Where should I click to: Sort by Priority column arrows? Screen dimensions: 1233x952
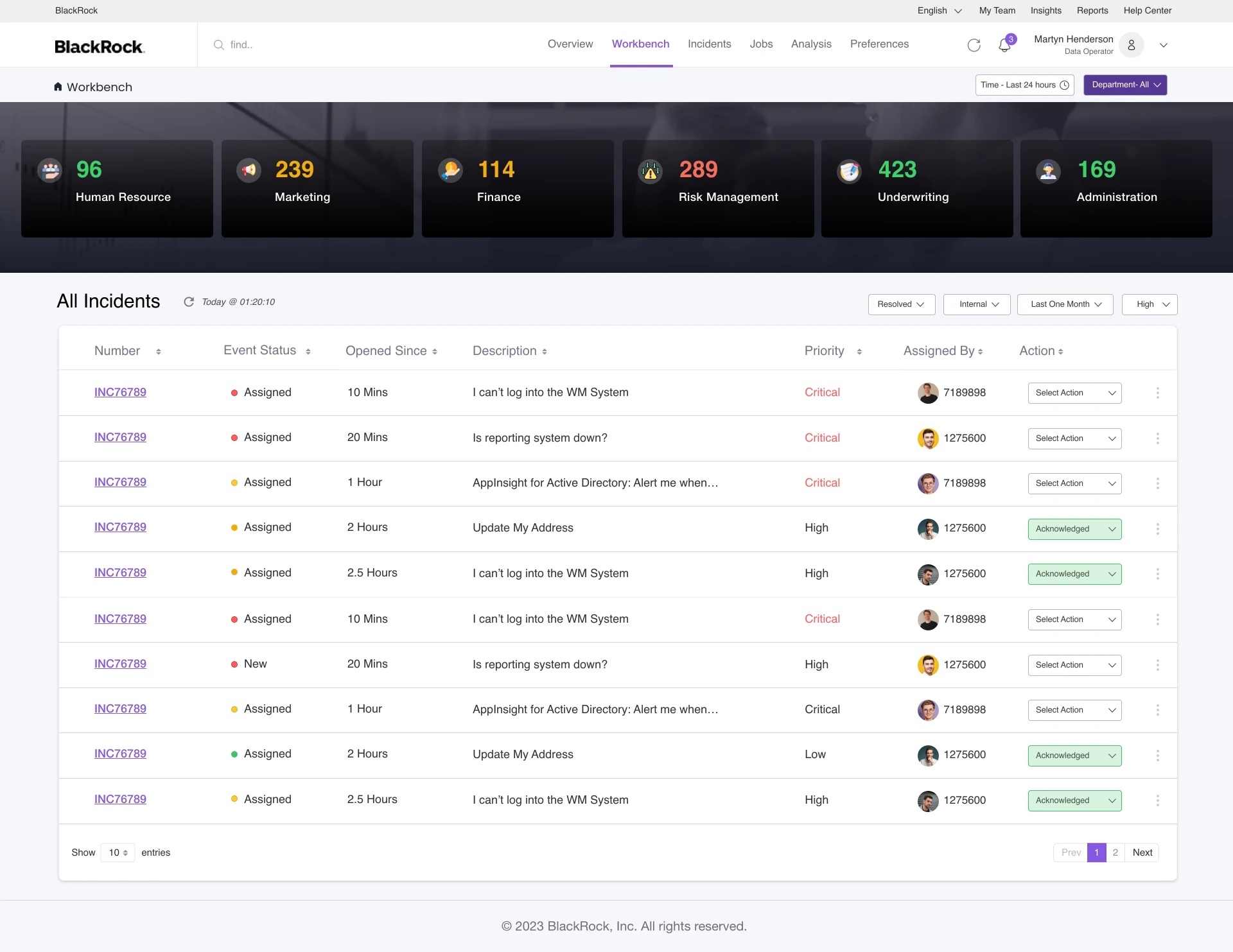coord(859,352)
